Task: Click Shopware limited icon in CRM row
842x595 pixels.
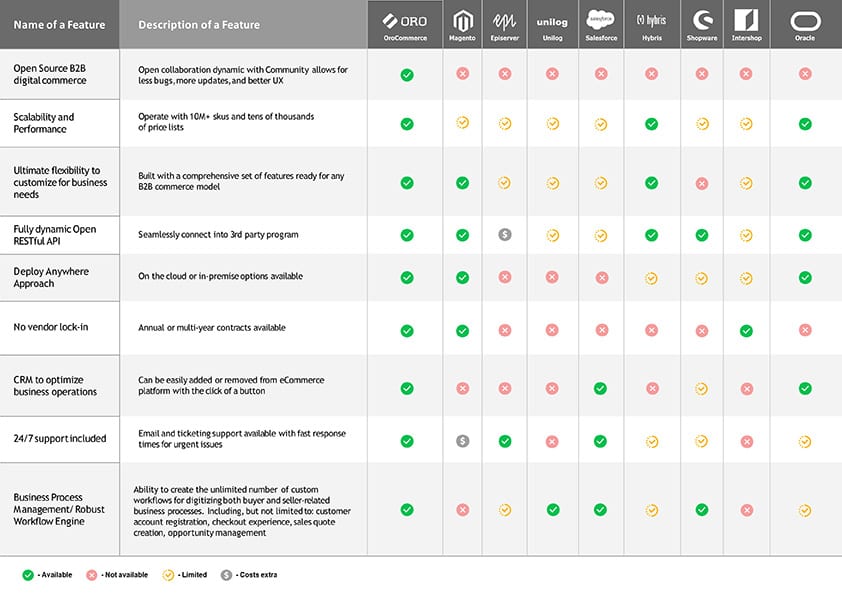Action: (701, 389)
